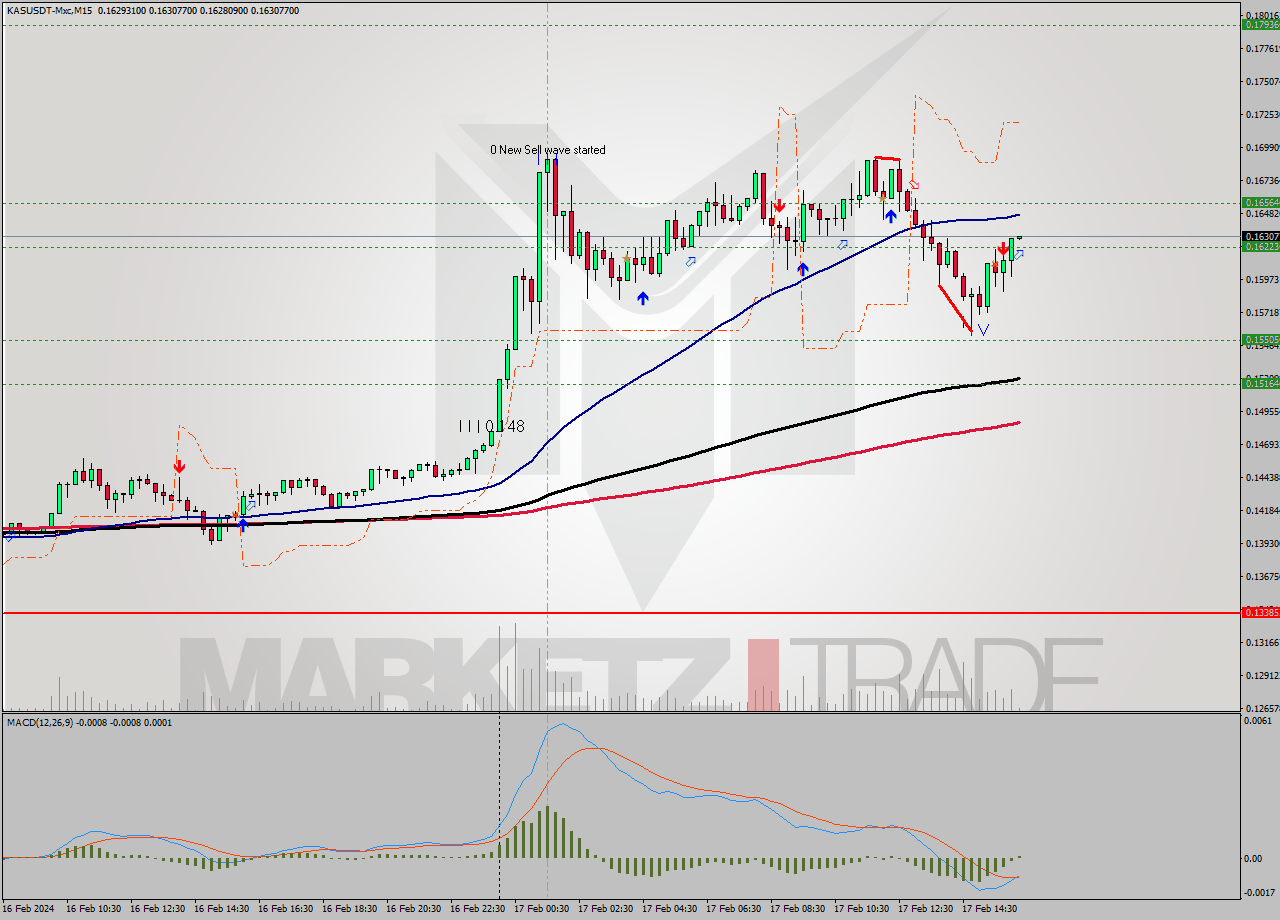
Task: Click the '17 Feb 14:30' time label
Action: coord(989,909)
